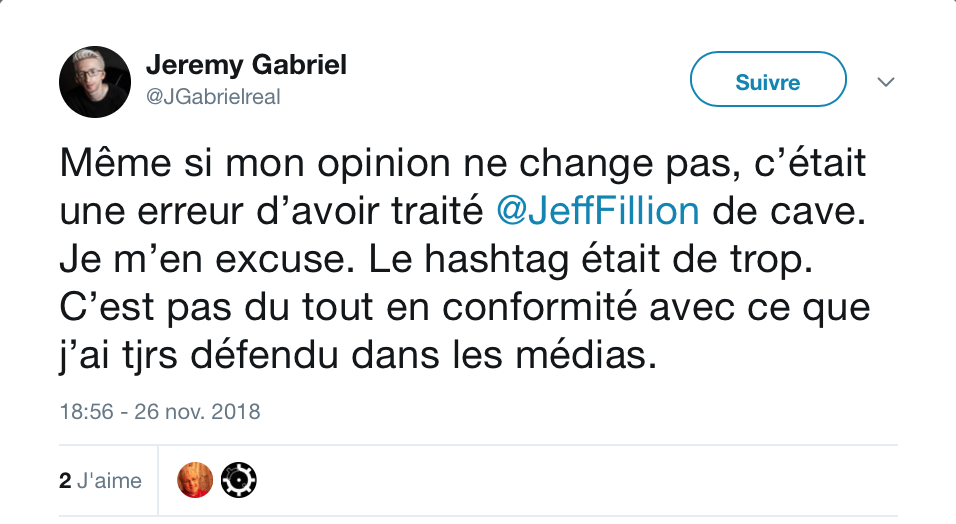Open Jeremy Gabriel's profile picture
The image size is (956, 524).
click(95, 82)
